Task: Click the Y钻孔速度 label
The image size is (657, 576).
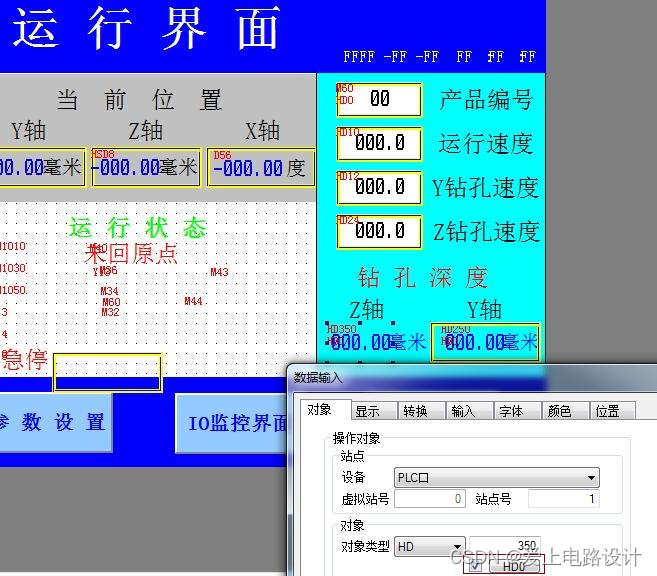Action: coord(485,188)
